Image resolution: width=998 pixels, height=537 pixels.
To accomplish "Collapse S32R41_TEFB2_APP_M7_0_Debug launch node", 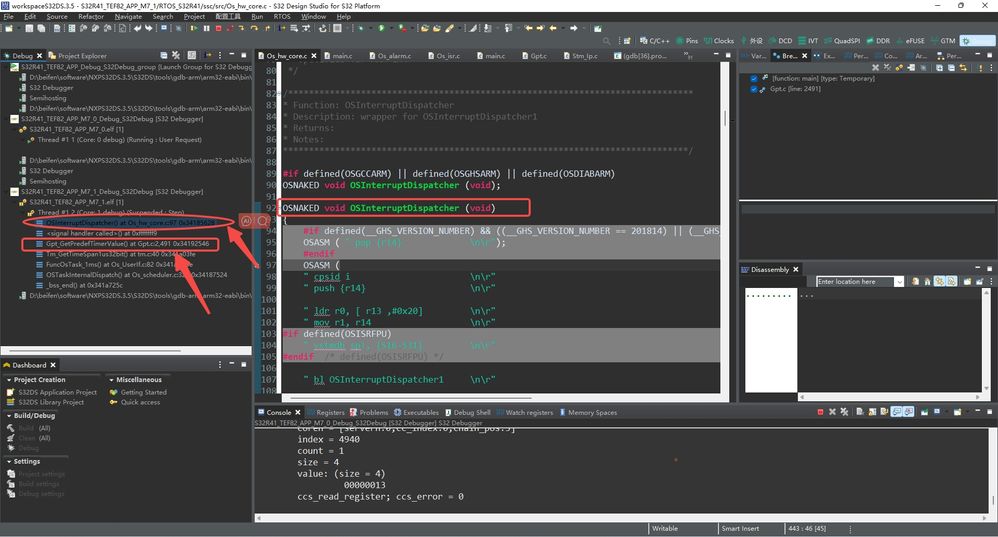I will [x=6, y=119].
